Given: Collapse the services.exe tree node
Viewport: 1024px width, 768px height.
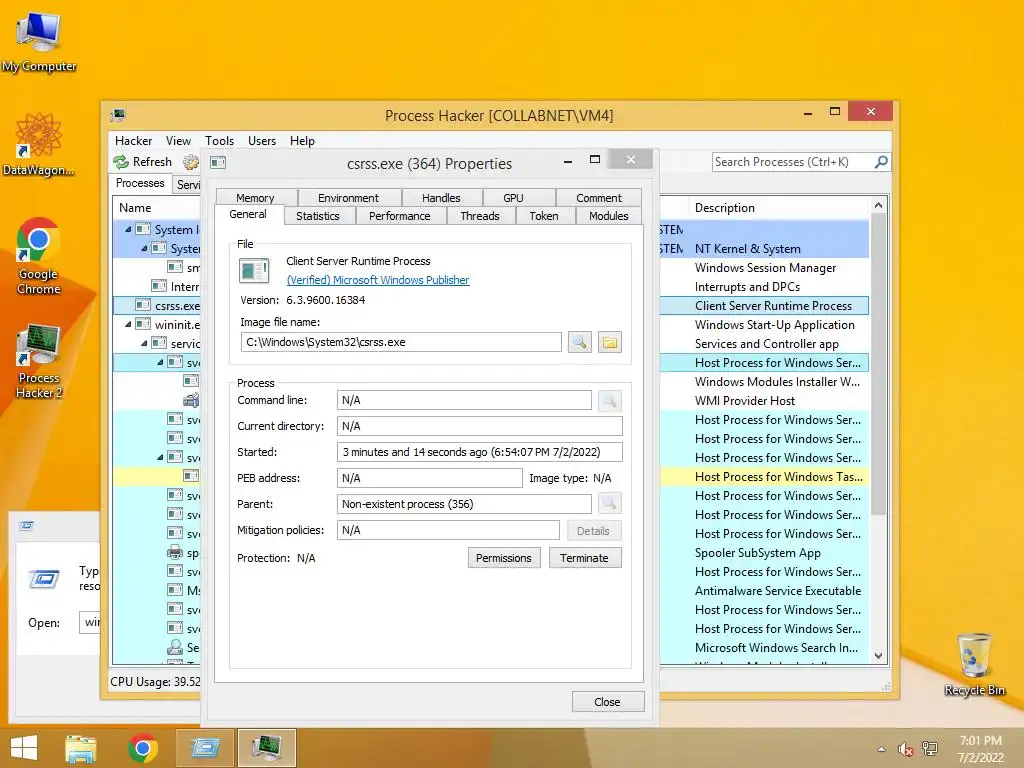Looking at the screenshot, I should 144,344.
